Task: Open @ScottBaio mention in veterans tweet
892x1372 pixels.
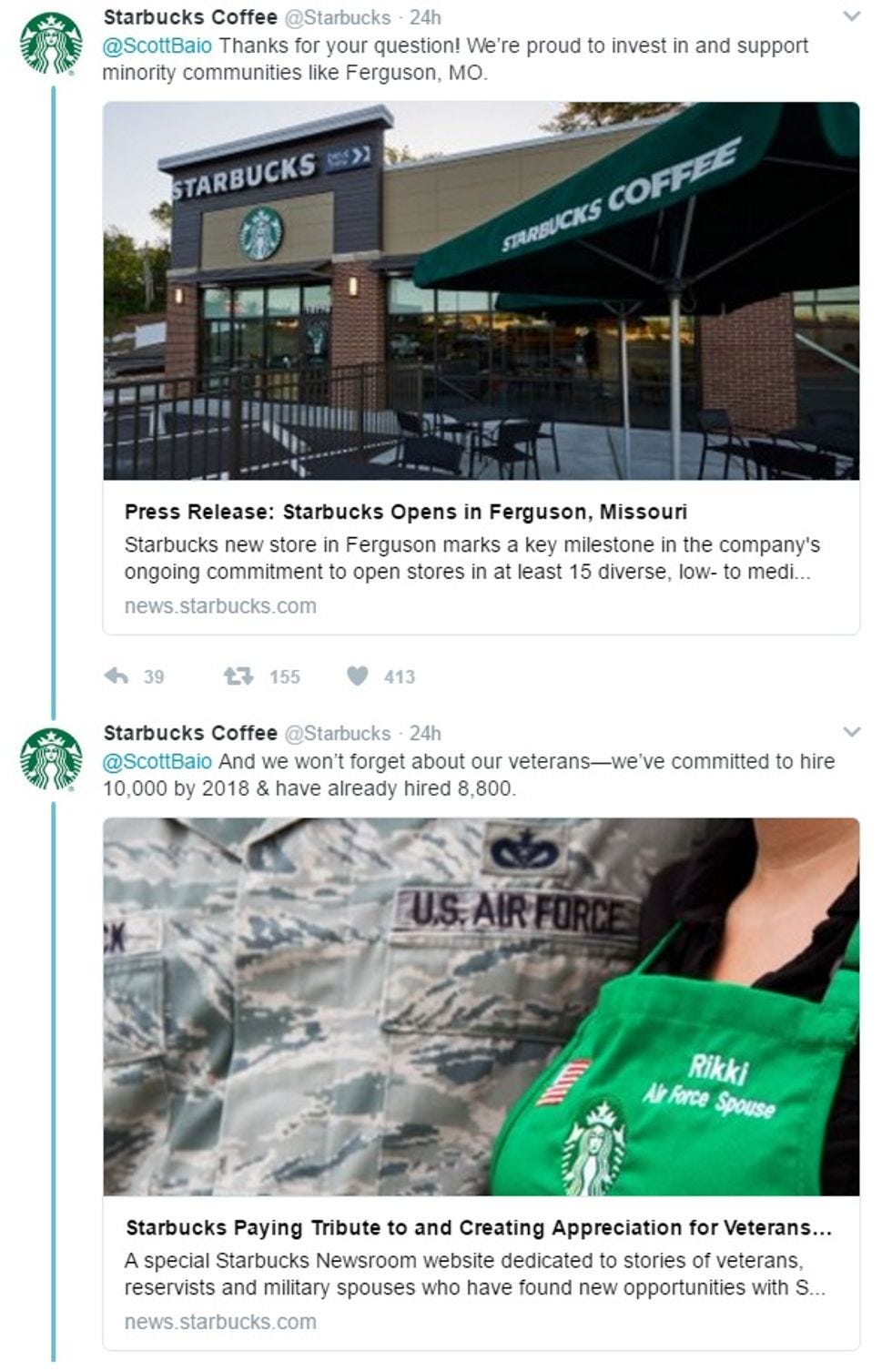Action: [157, 761]
